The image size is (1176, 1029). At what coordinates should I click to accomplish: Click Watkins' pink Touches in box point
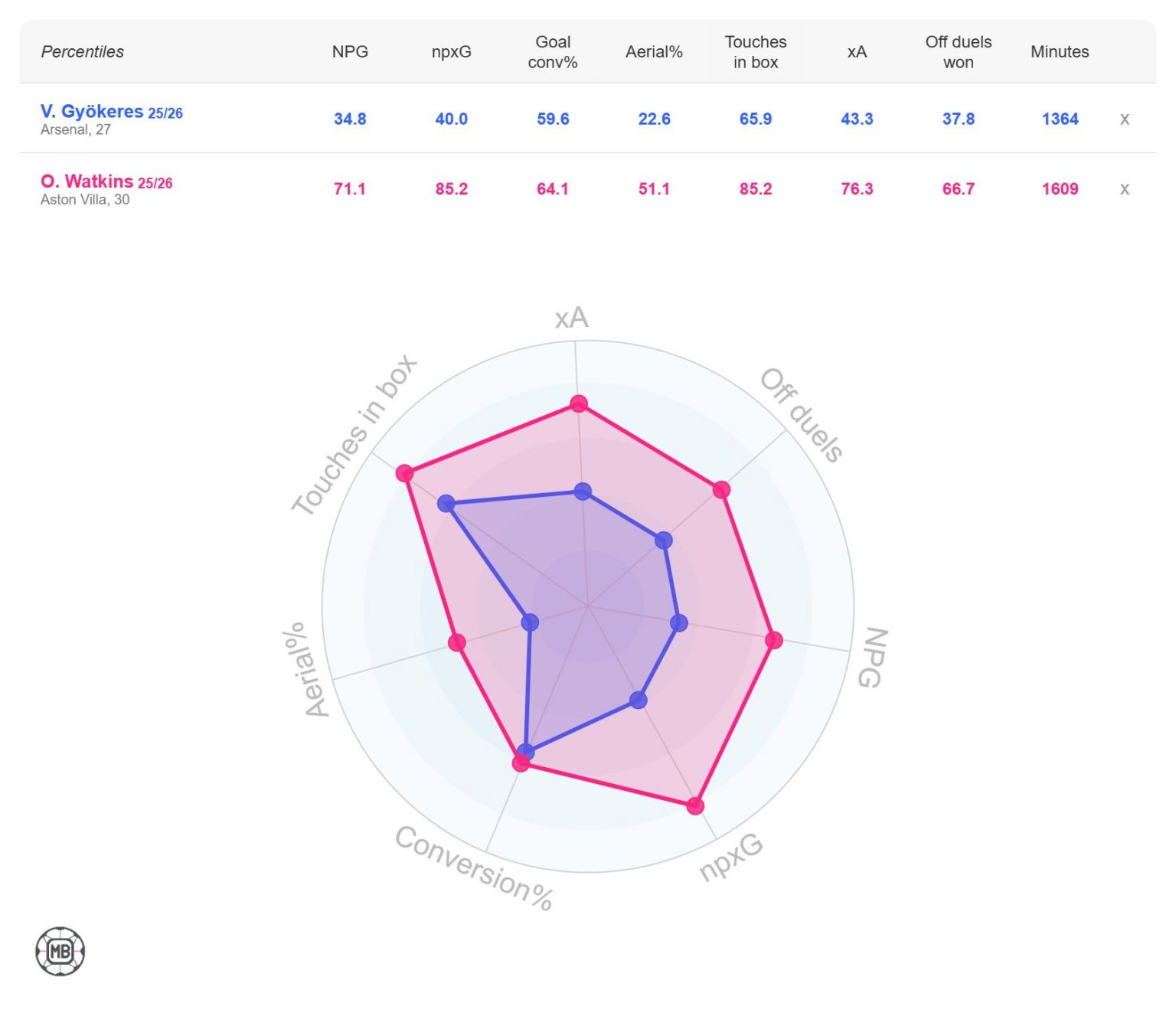pos(404,473)
